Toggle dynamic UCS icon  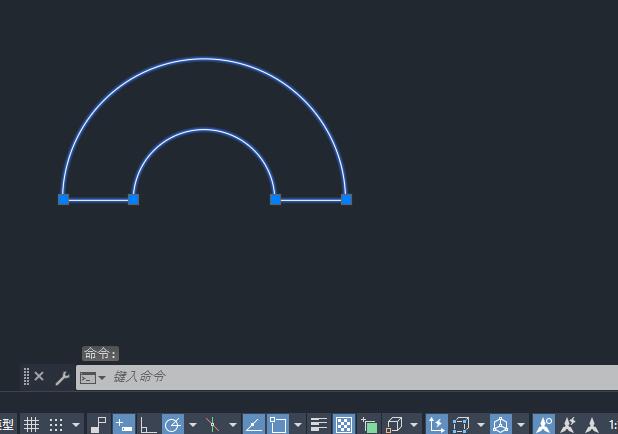point(436,424)
